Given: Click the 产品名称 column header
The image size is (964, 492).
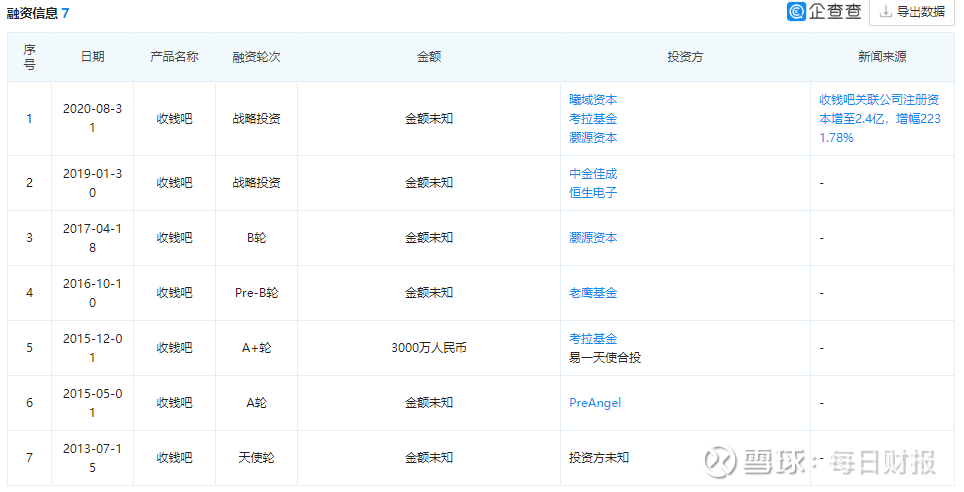Looking at the screenshot, I should click(x=175, y=57).
